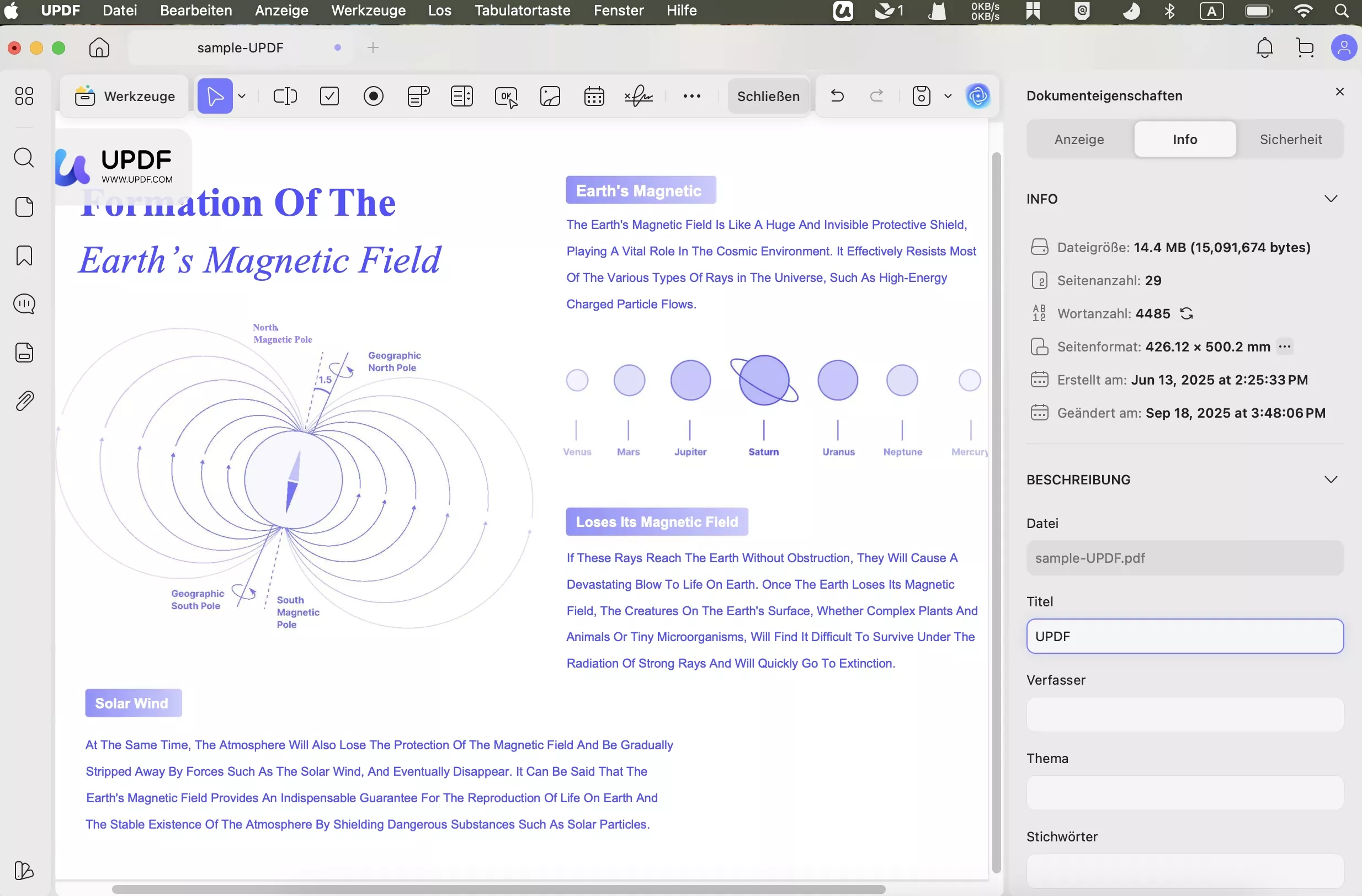The width and height of the screenshot is (1362, 896).
Task: Open the save options dropdown arrow
Action: click(948, 96)
